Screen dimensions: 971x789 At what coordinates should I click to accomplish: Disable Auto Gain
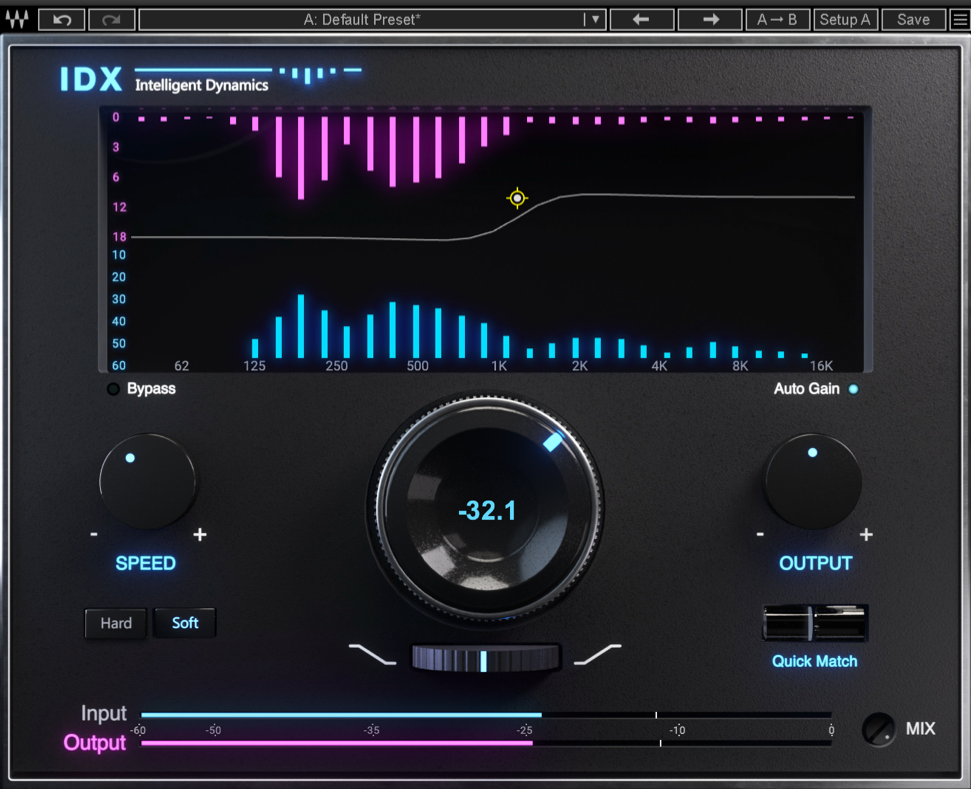852,390
